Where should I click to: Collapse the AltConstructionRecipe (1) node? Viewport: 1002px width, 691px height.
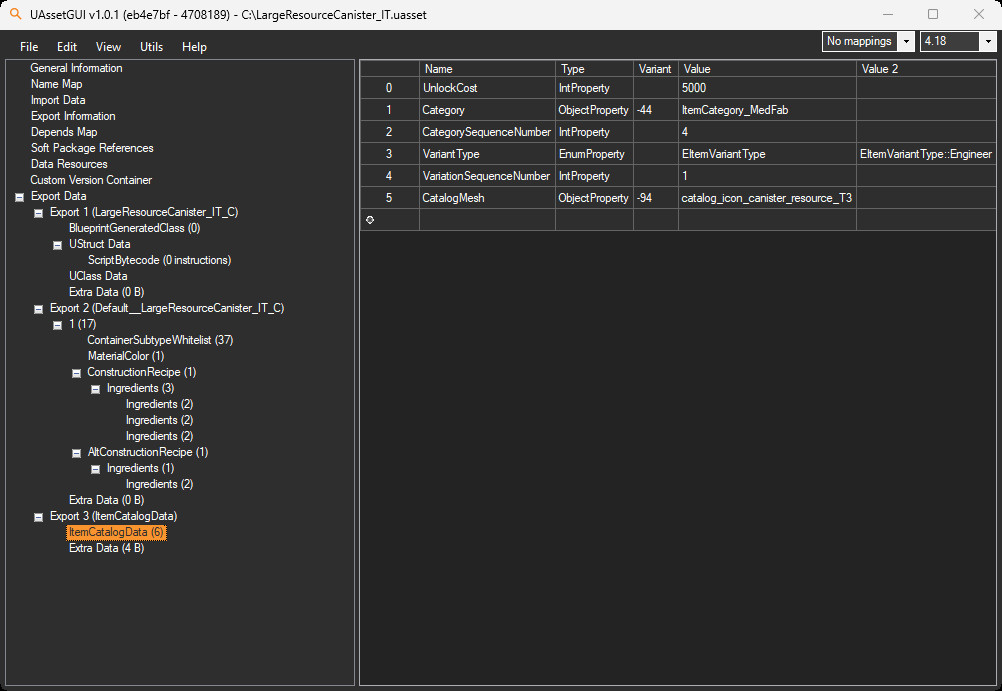(76, 453)
